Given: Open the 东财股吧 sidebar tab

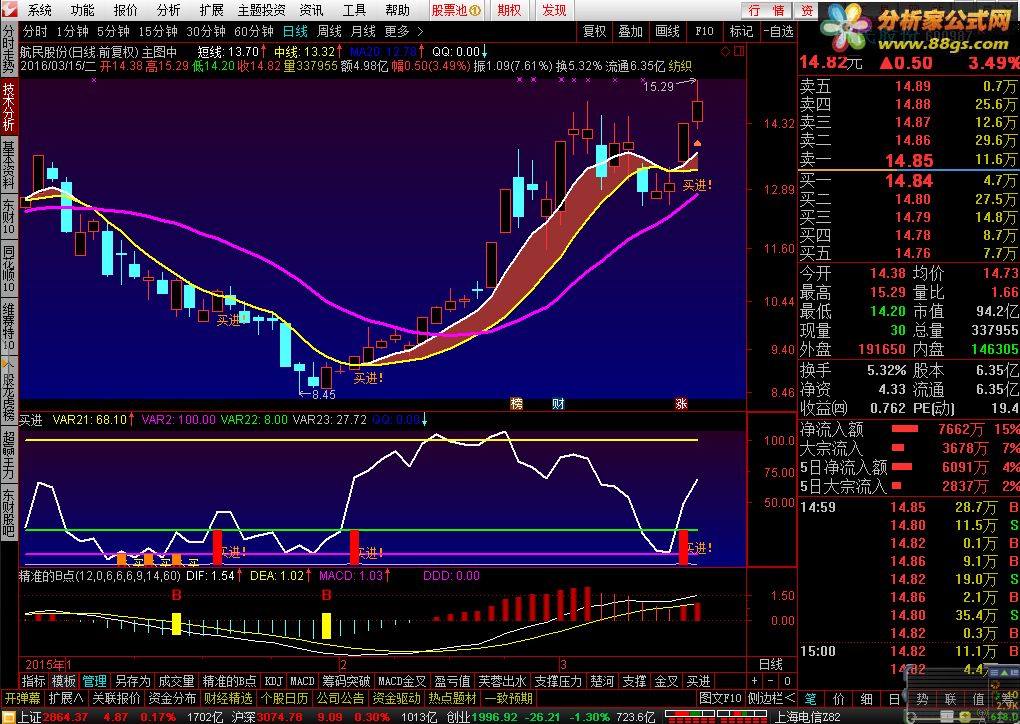Looking at the screenshot, I should click(9, 512).
